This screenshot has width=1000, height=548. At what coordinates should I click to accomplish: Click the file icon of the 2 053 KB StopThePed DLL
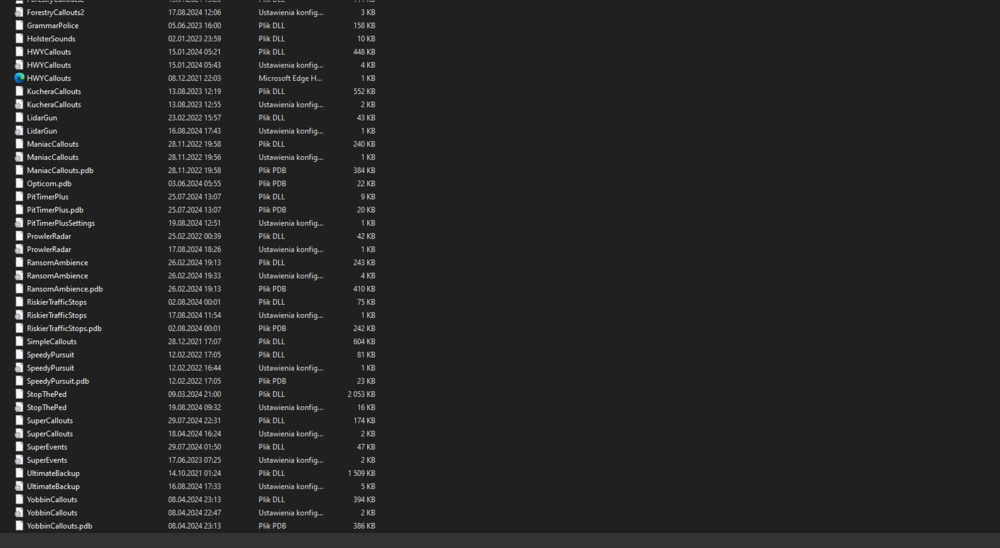(19, 394)
